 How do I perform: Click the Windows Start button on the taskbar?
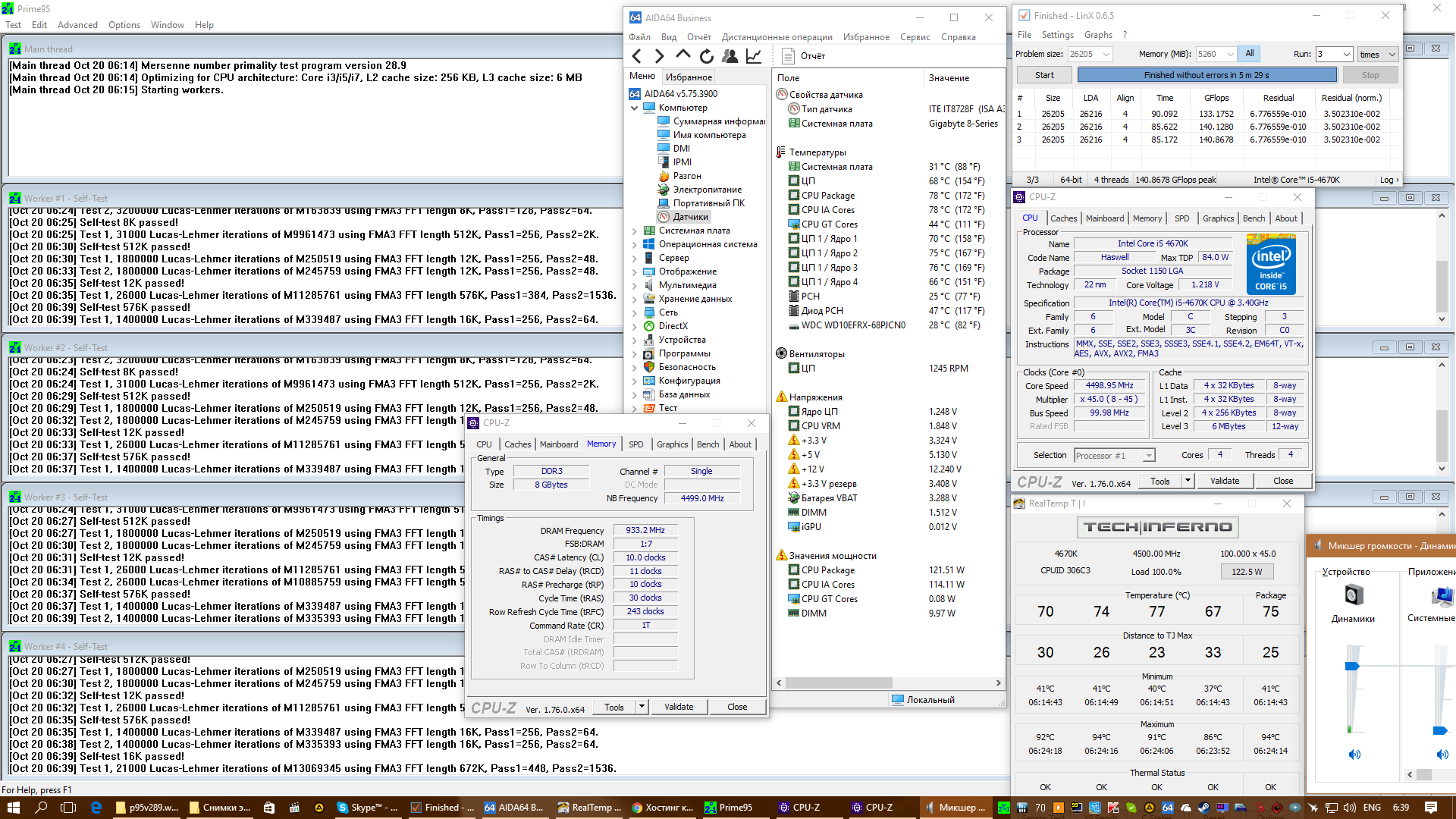(x=13, y=808)
